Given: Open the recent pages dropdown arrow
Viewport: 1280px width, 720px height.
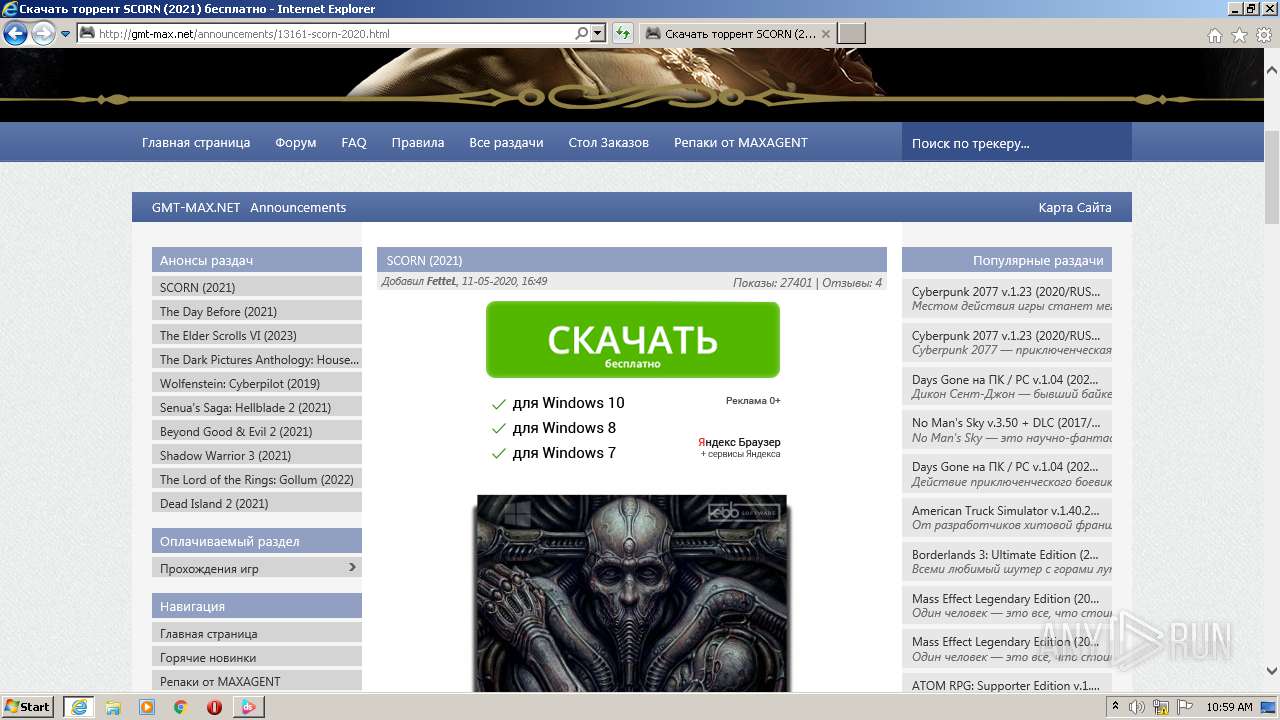Looking at the screenshot, I should (x=66, y=33).
